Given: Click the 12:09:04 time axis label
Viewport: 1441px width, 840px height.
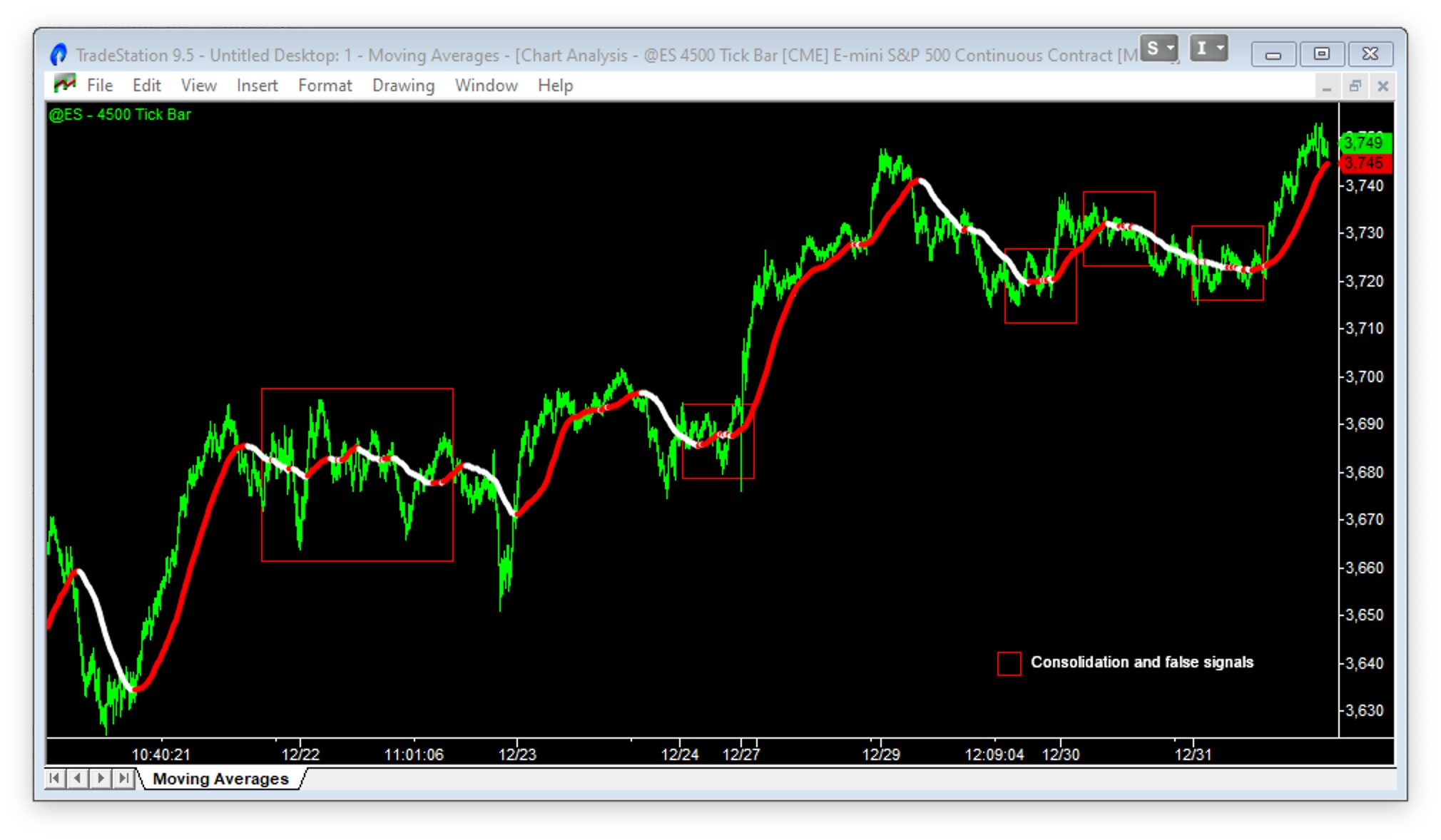Looking at the screenshot, I should click(x=994, y=754).
